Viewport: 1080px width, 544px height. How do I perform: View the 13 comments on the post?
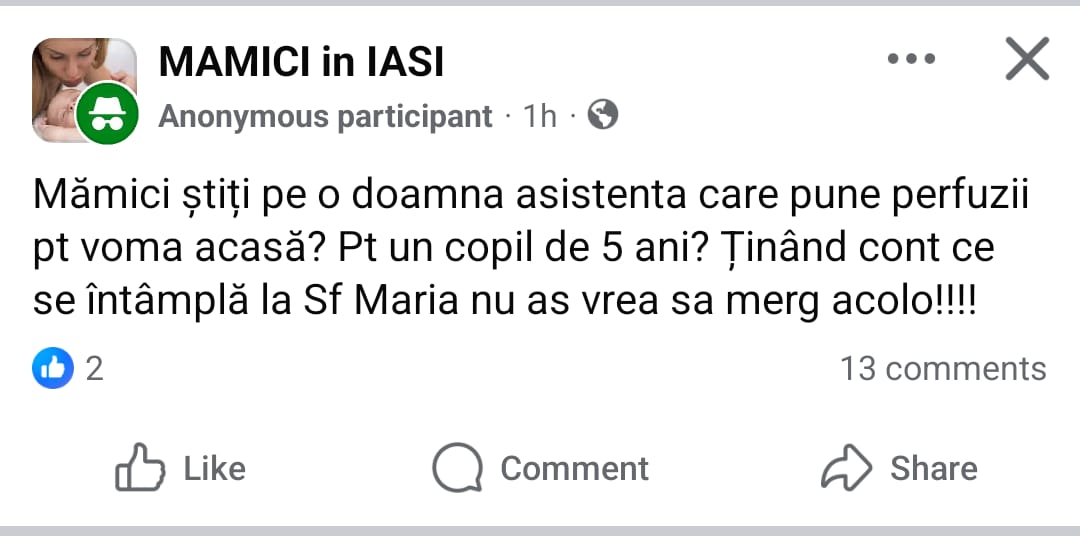(x=943, y=369)
